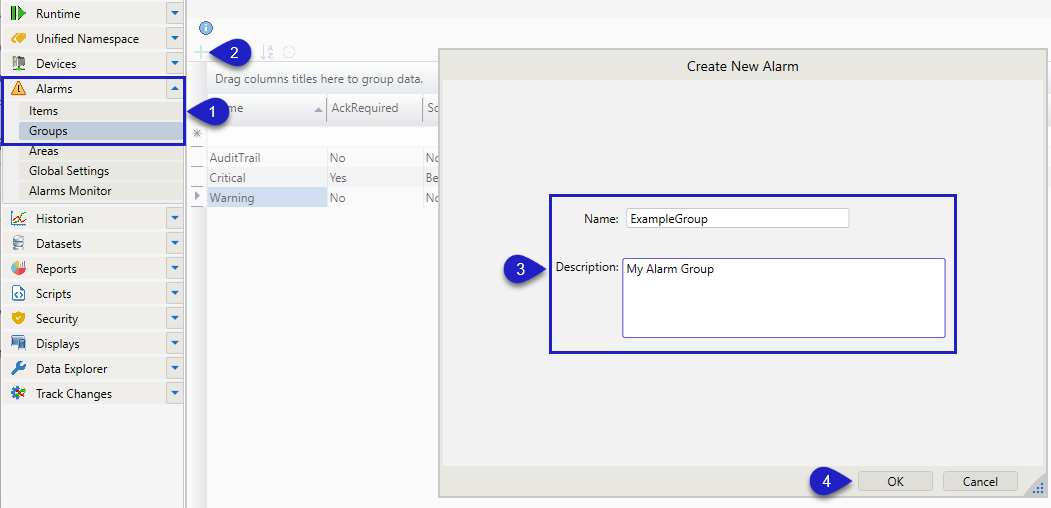Click the Reports pie chart icon
The width and height of the screenshot is (1051, 508).
tap(18, 269)
